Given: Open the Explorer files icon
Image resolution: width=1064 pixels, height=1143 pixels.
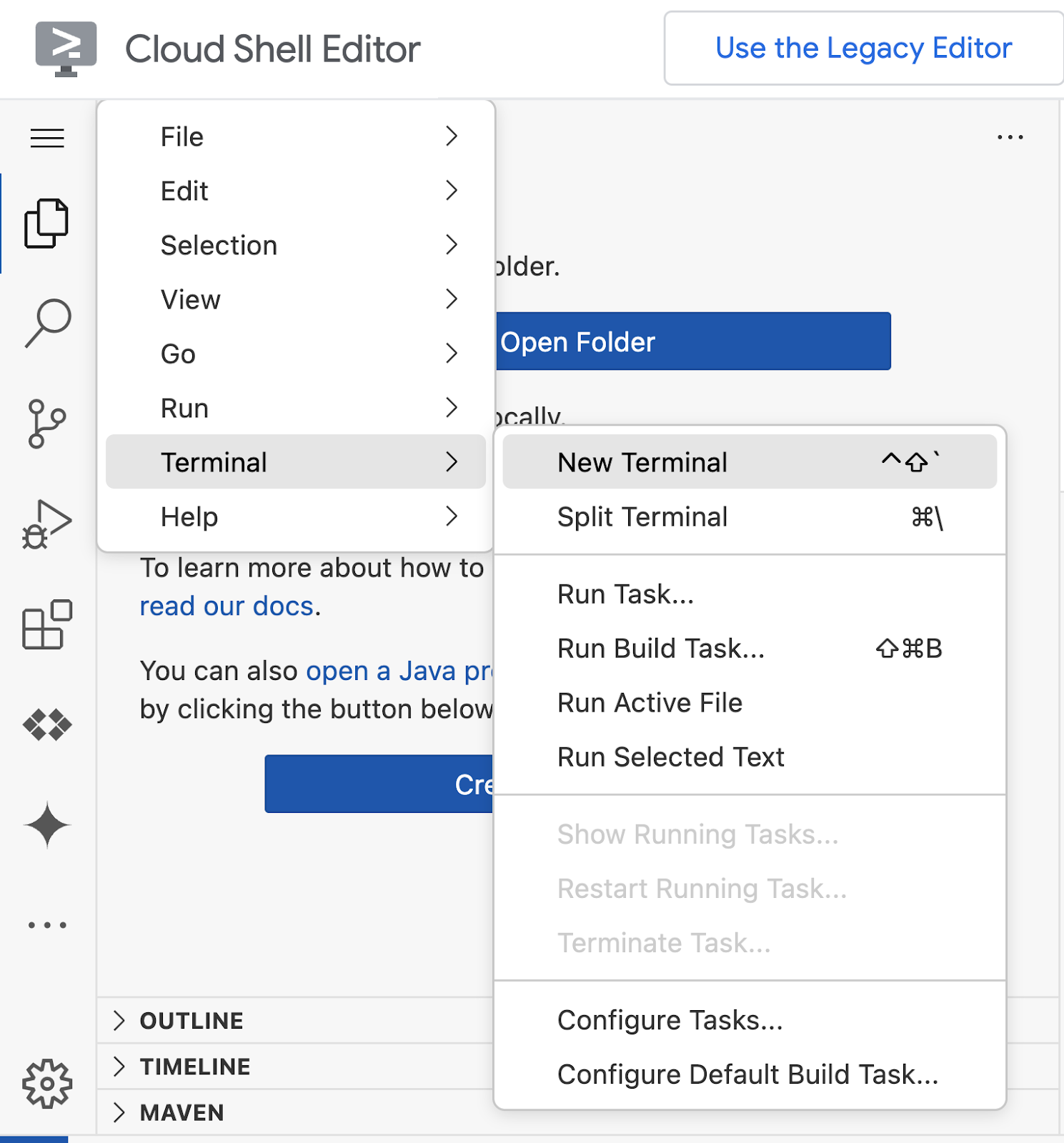Looking at the screenshot, I should pyautogui.click(x=46, y=224).
